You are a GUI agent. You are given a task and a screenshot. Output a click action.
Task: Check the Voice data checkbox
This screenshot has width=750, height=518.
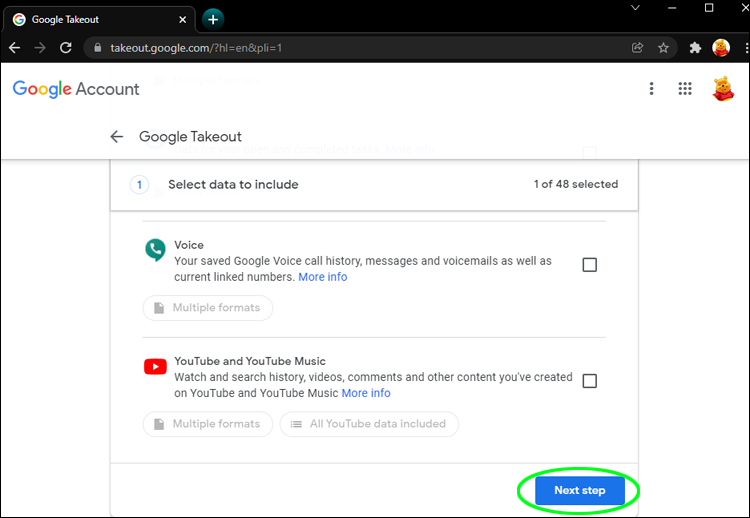tap(589, 265)
